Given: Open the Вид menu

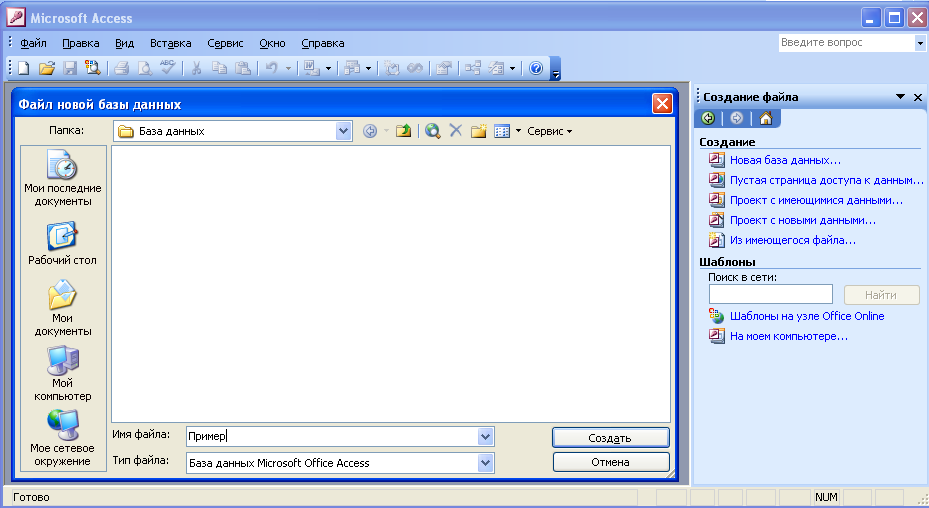Looking at the screenshot, I should point(124,43).
